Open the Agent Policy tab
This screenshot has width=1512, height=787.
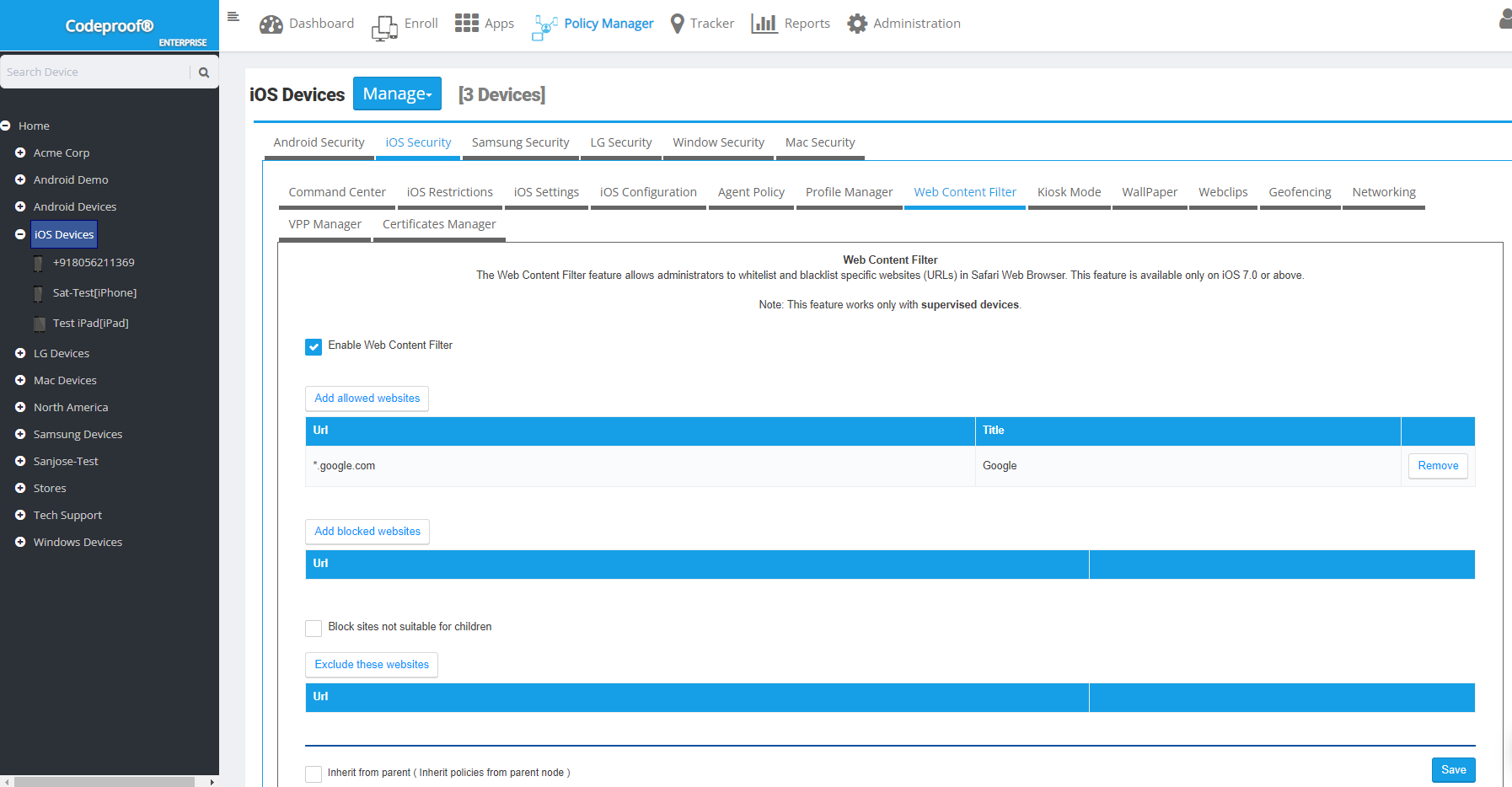(x=751, y=192)
